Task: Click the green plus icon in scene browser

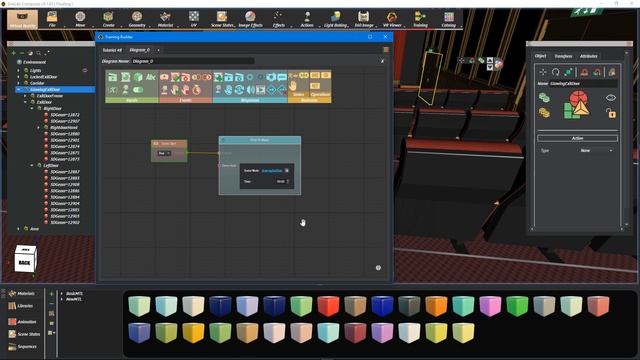Action: tap(13, 53)
